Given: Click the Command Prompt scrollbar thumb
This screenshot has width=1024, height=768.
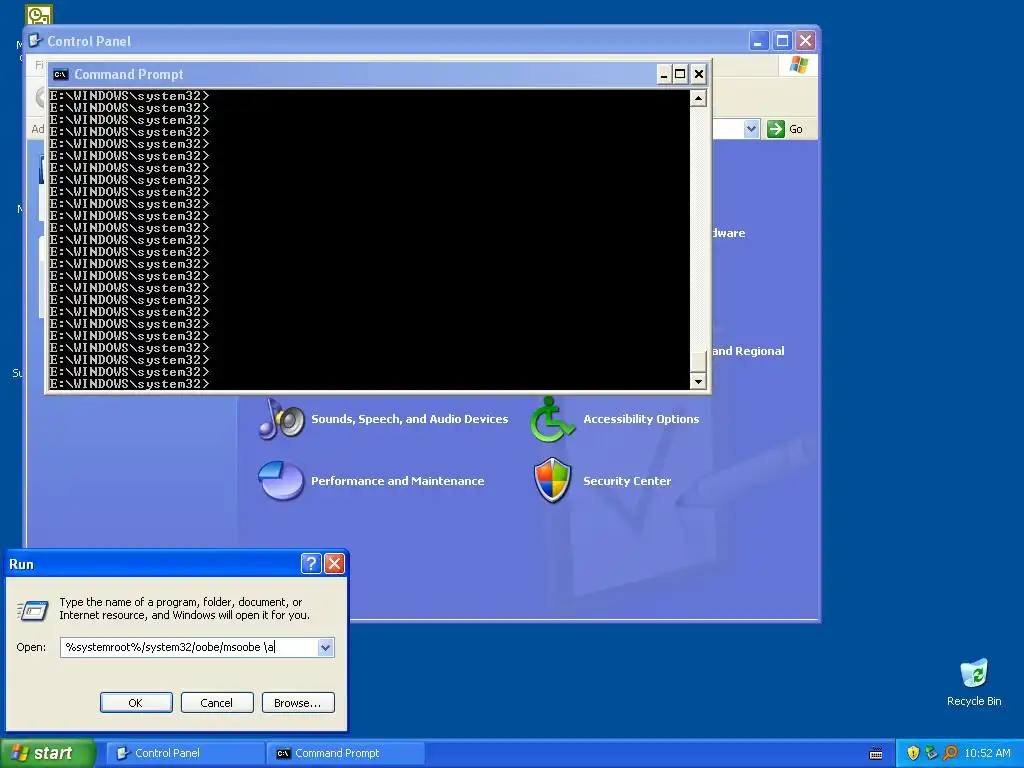Looking at the screenshot, I should [698, 362].
